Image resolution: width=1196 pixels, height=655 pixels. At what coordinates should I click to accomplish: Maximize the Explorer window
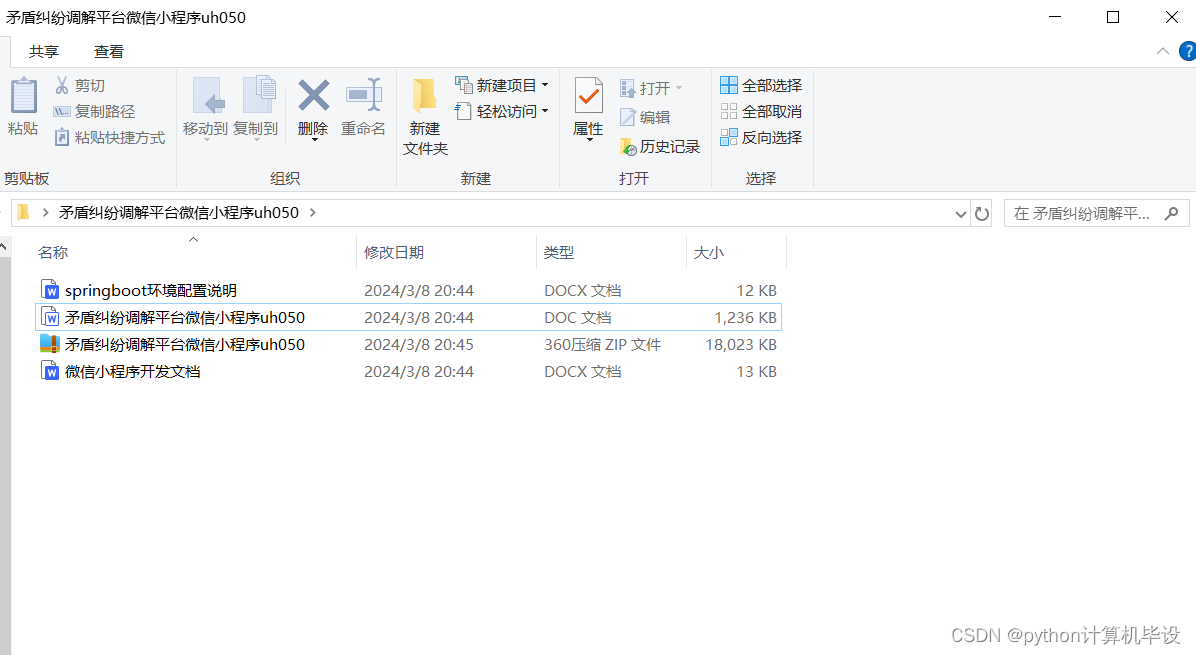[x=1113, y=17]
